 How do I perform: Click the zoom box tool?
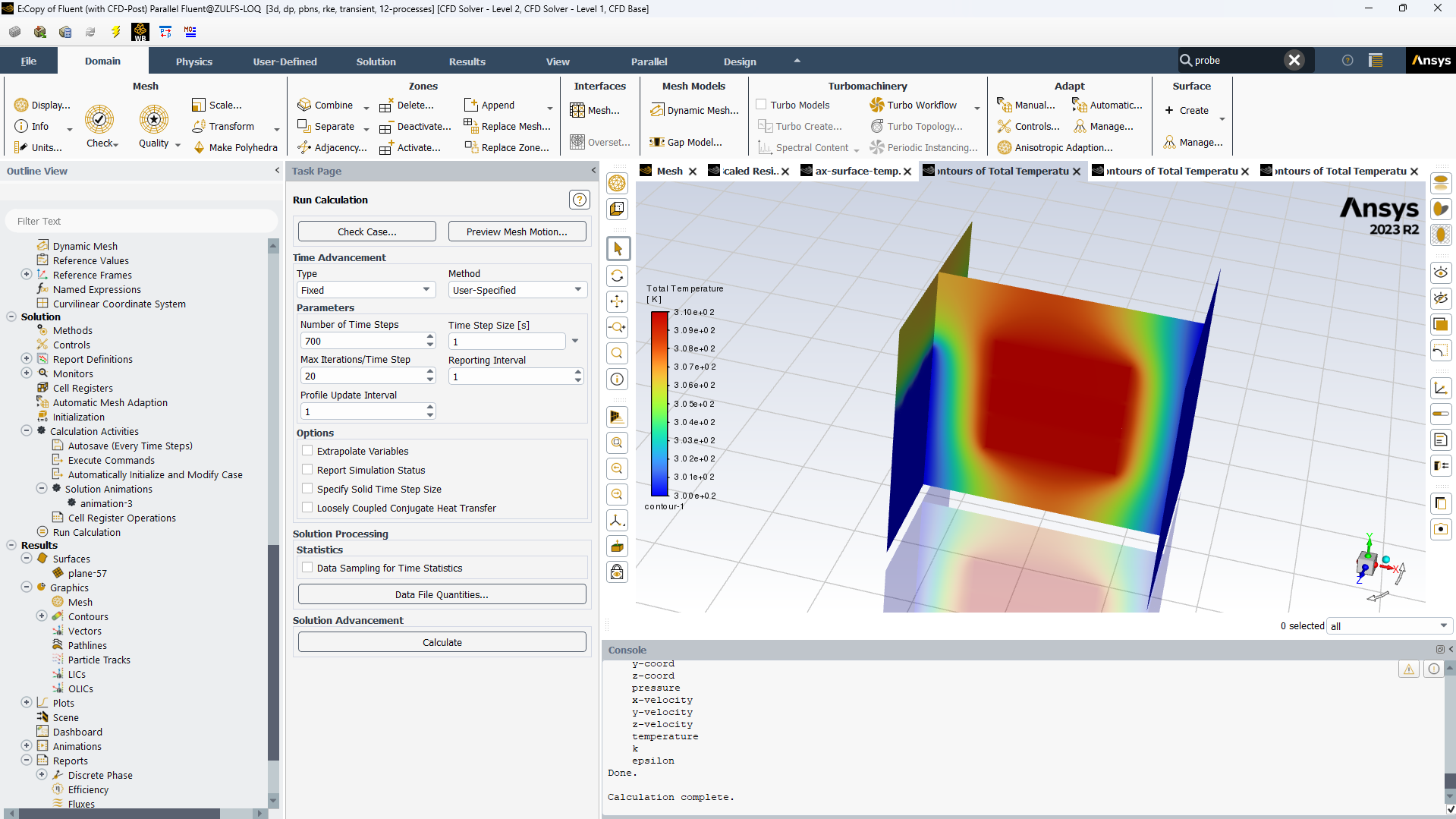tap(618, 327)
